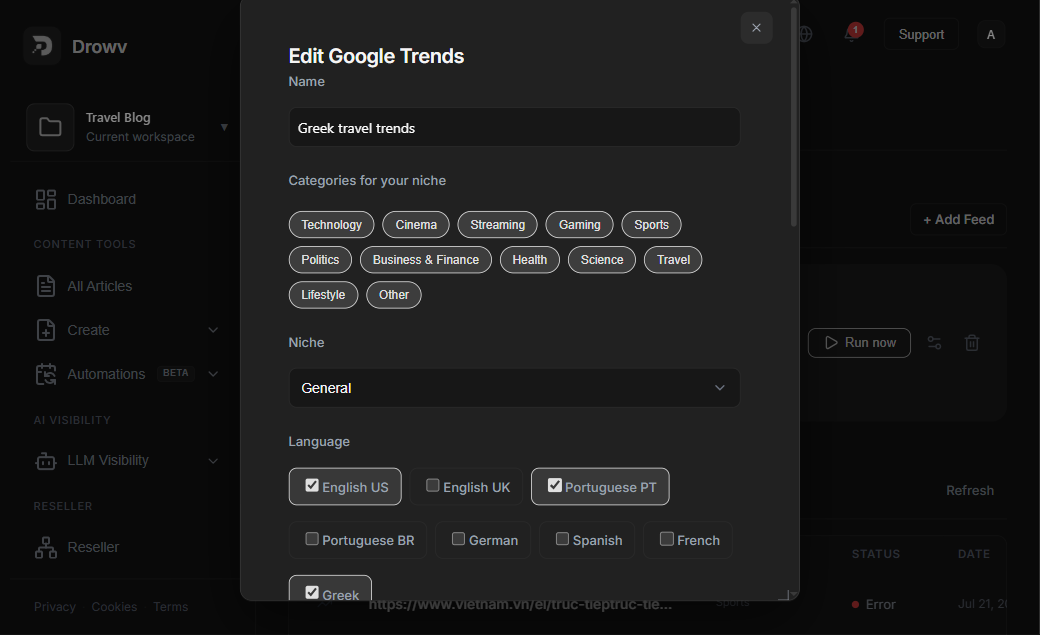Open the Terms footer link
This screenshot has width=1040, height=635.
coord(170,606)
